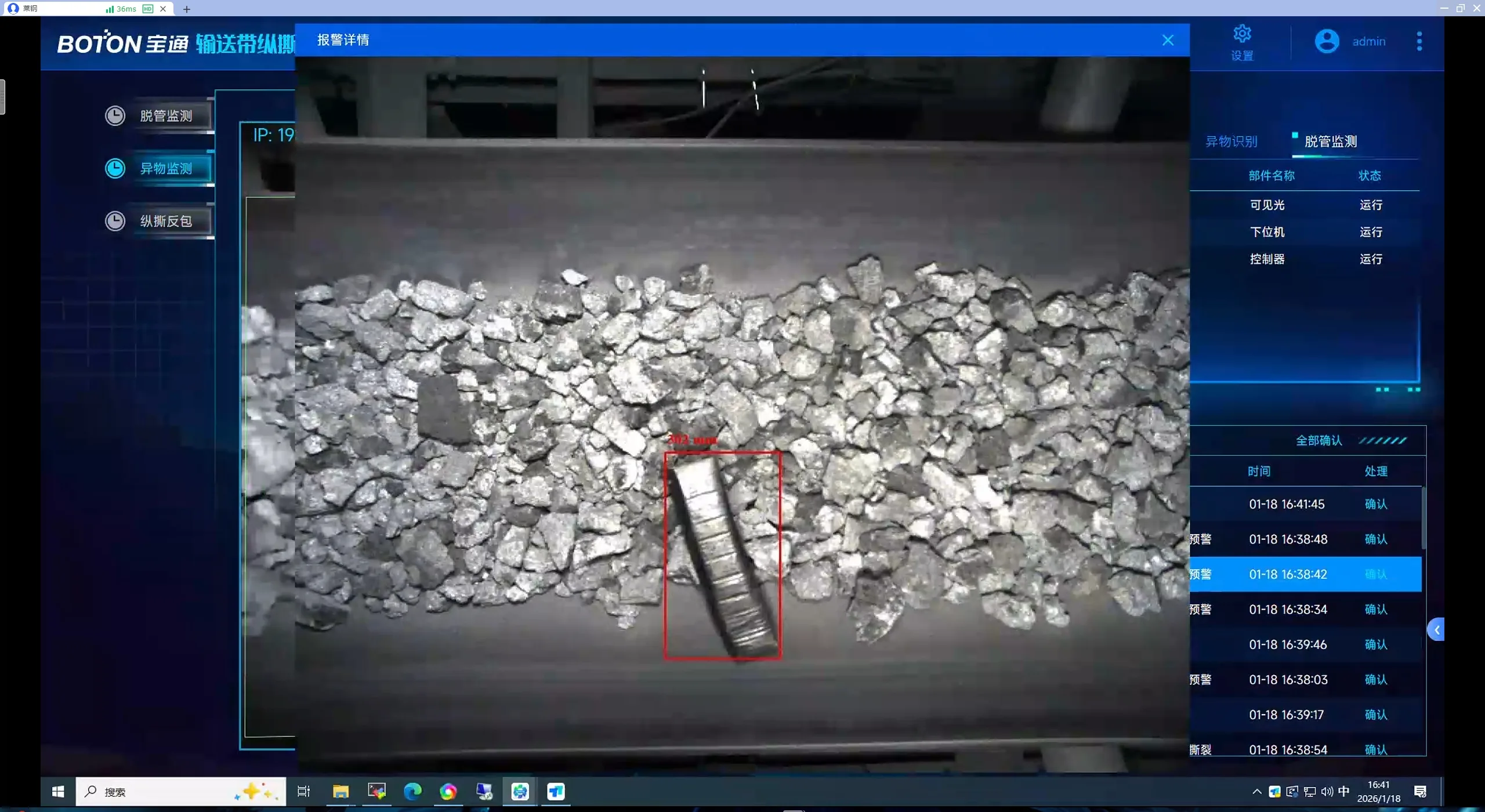This screenshot has height=812, width=1485.
Task: Open the three-dot more options menu
Action: point(1419,41)
